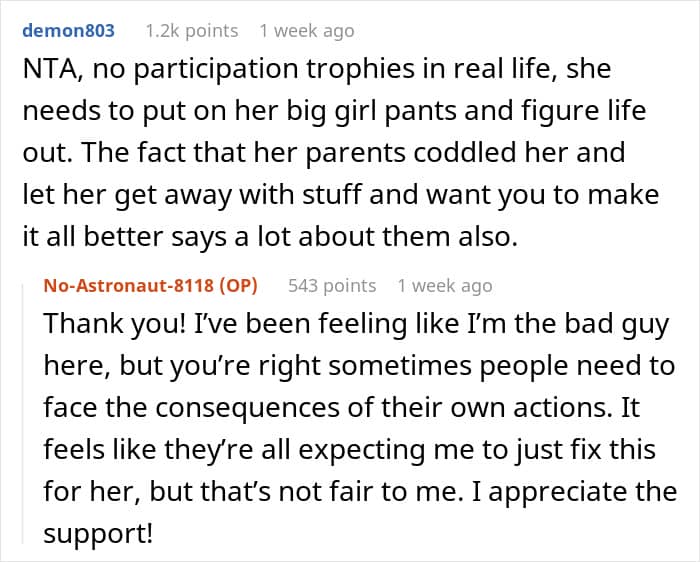Screen dimensions: 700x562
Task: Collapse reply thread via vertical line
Action: tap(23, 413)
